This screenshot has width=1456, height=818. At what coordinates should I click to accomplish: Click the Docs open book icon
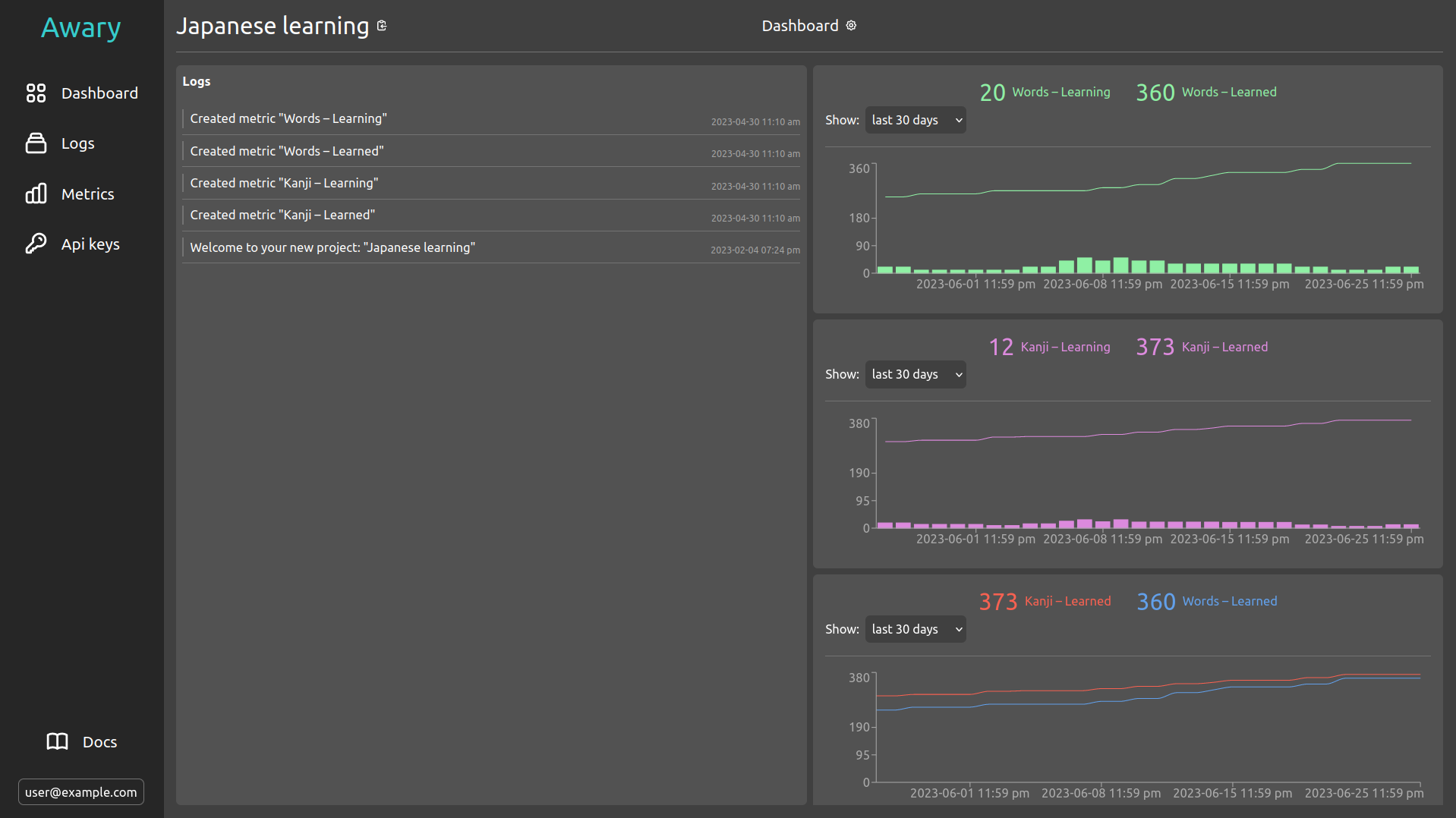pos(57,741)
